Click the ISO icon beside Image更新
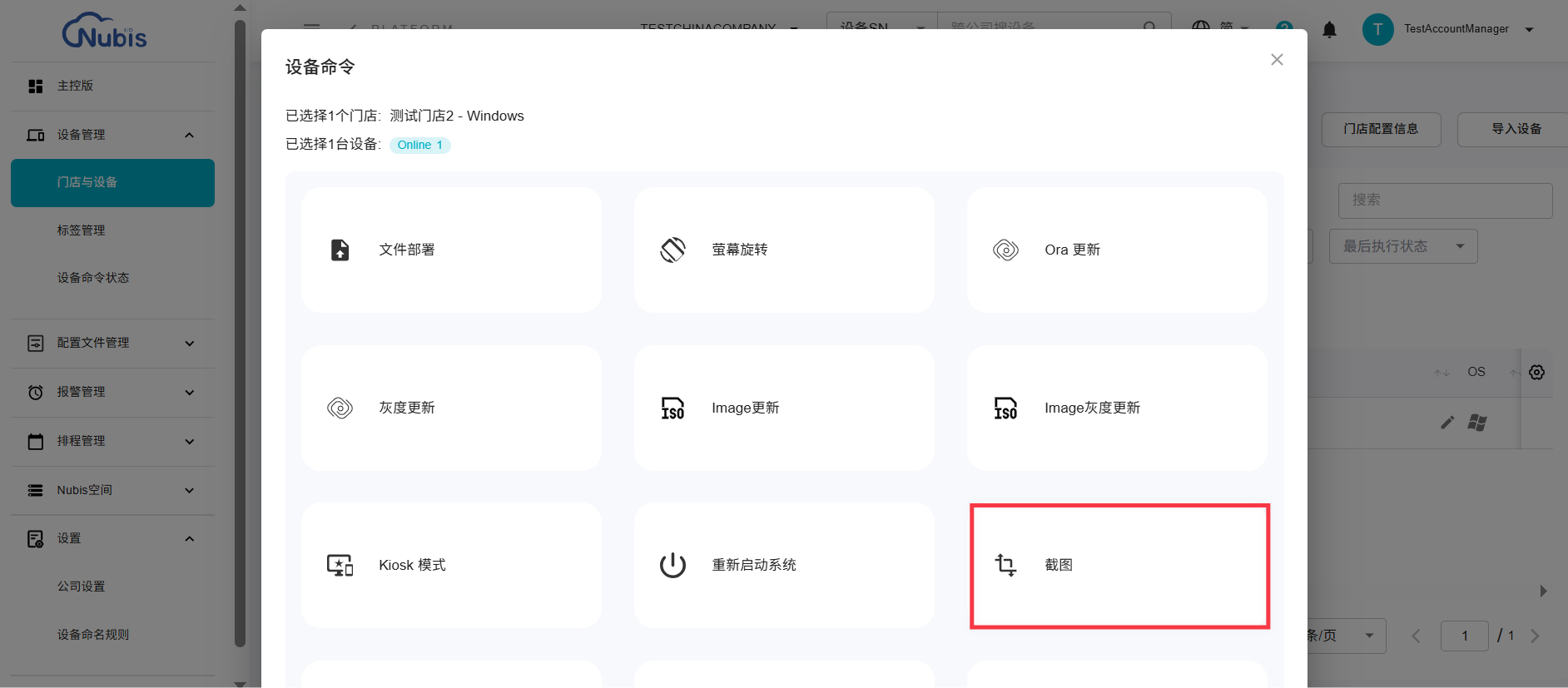This screenshot has height=688, width=1568. click(x=672, y=408)
